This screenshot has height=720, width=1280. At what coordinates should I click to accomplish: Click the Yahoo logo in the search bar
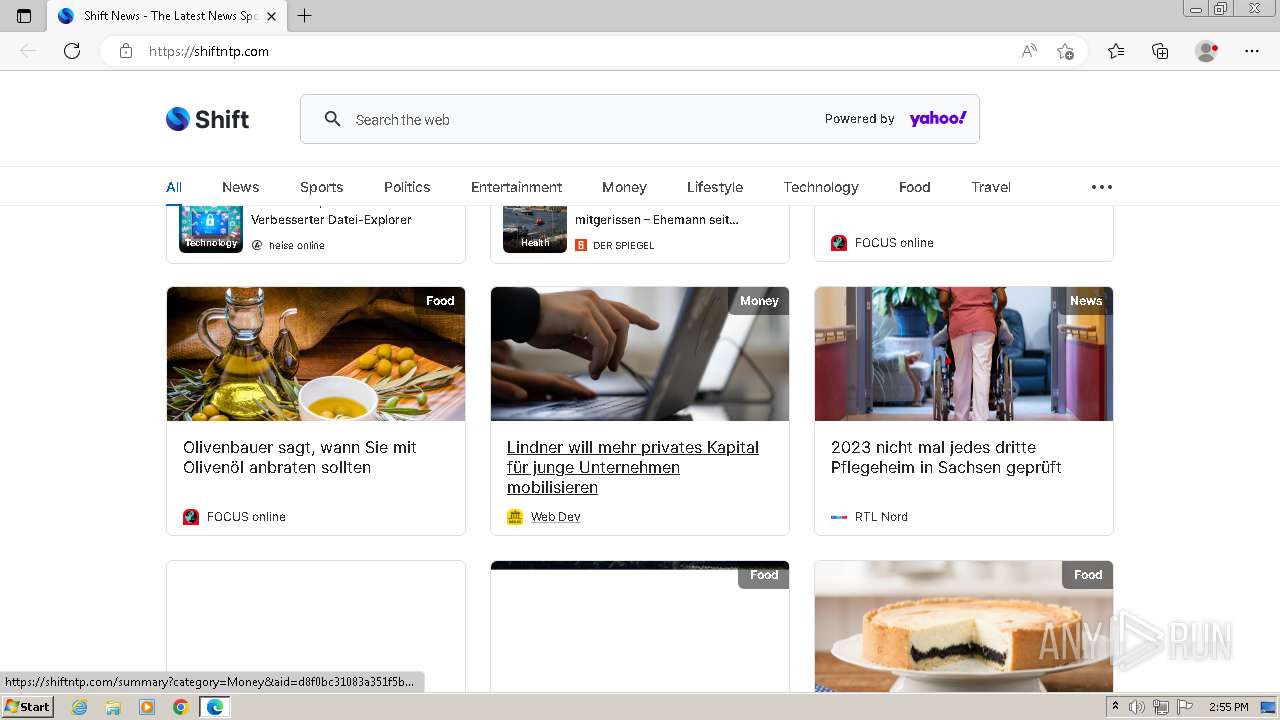point(937,119)
